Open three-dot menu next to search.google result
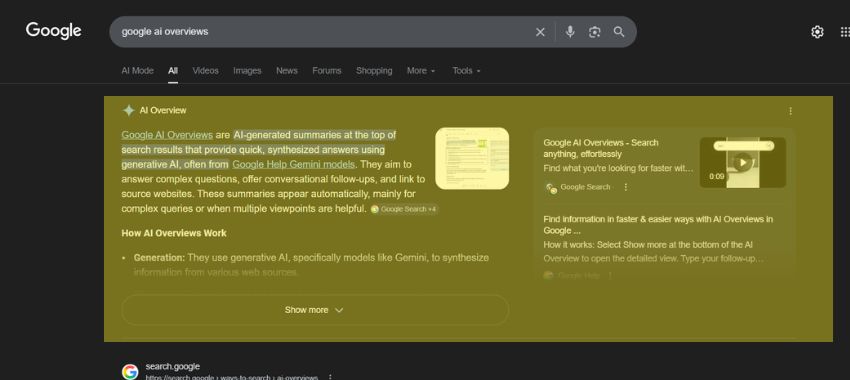This screenshot has height=380, width=850. pyautogui.click(x=330, y=377)
